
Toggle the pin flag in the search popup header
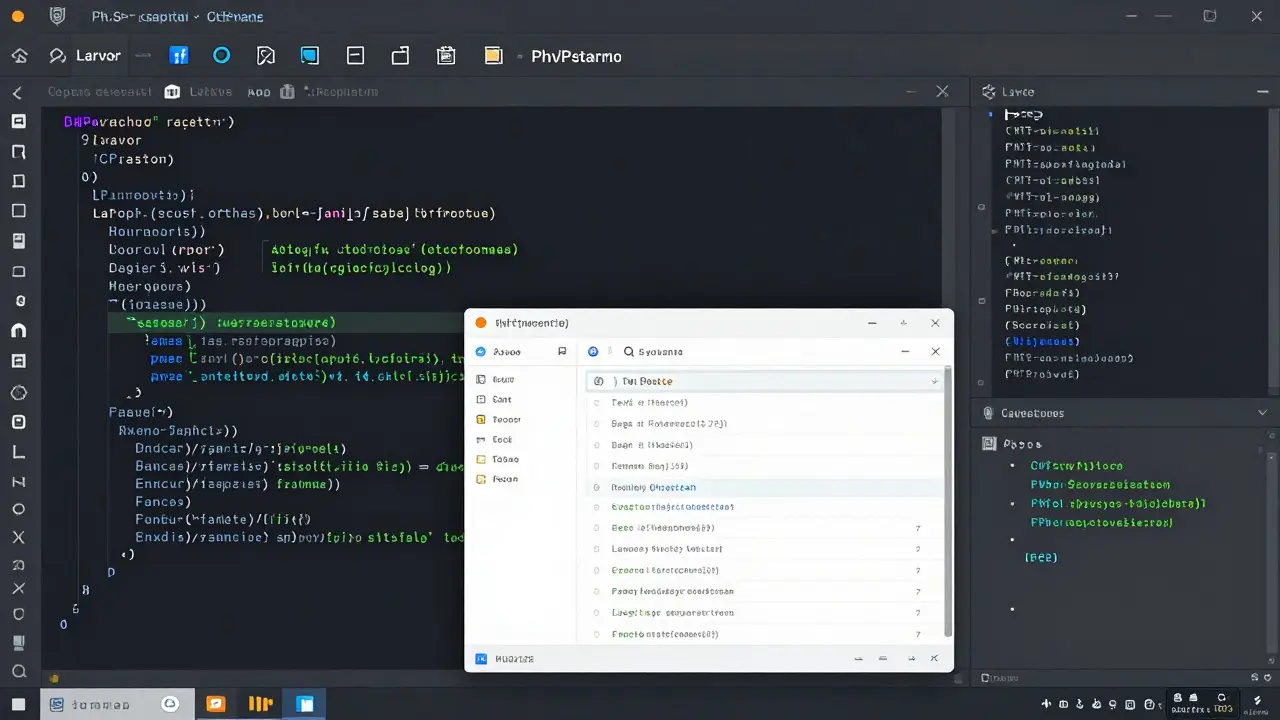[x=562, y=351]
